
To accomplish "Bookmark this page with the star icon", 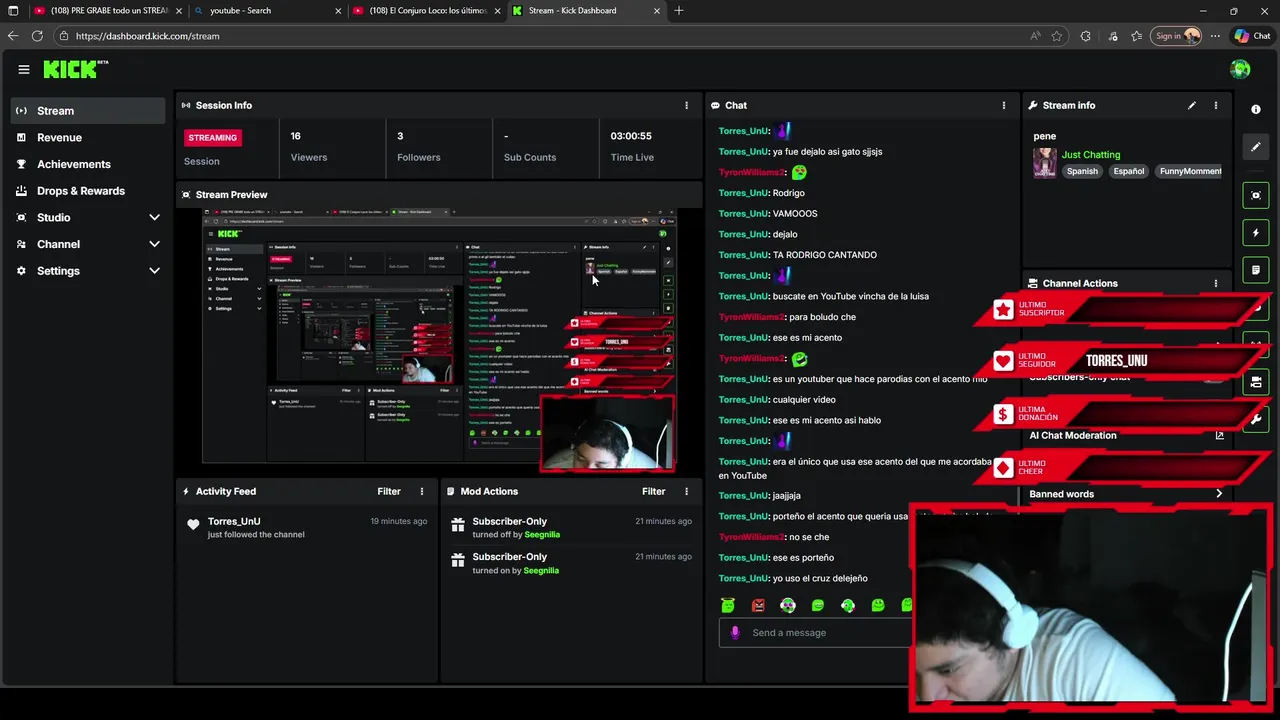I will [1057, 36].
